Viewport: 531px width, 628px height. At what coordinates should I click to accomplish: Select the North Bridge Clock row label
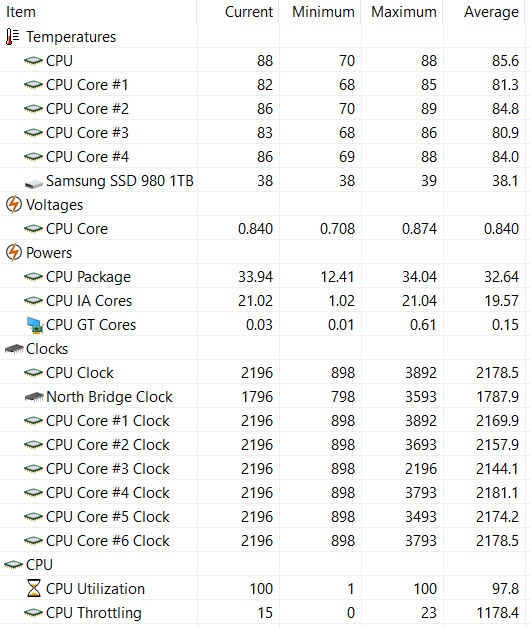(109, 397)
